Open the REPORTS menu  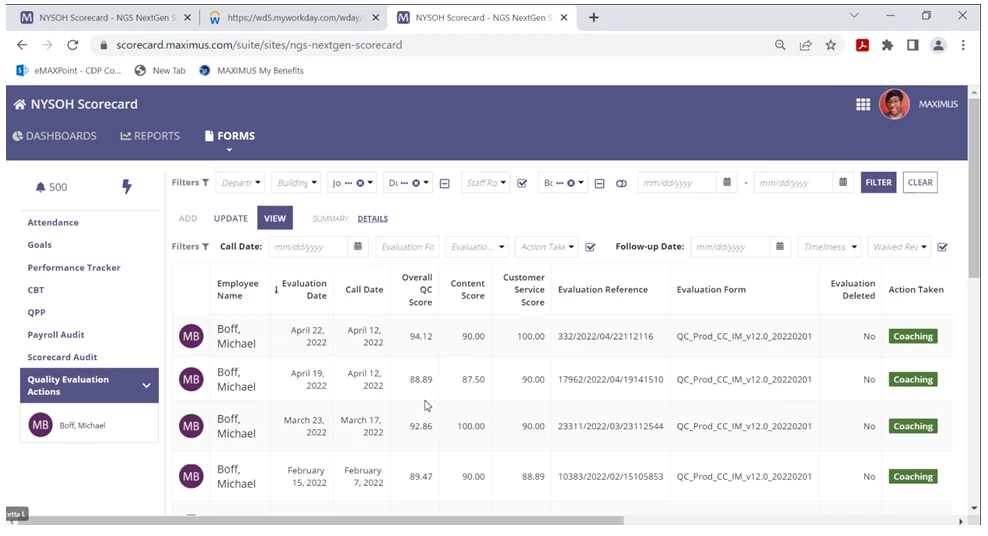150,136
